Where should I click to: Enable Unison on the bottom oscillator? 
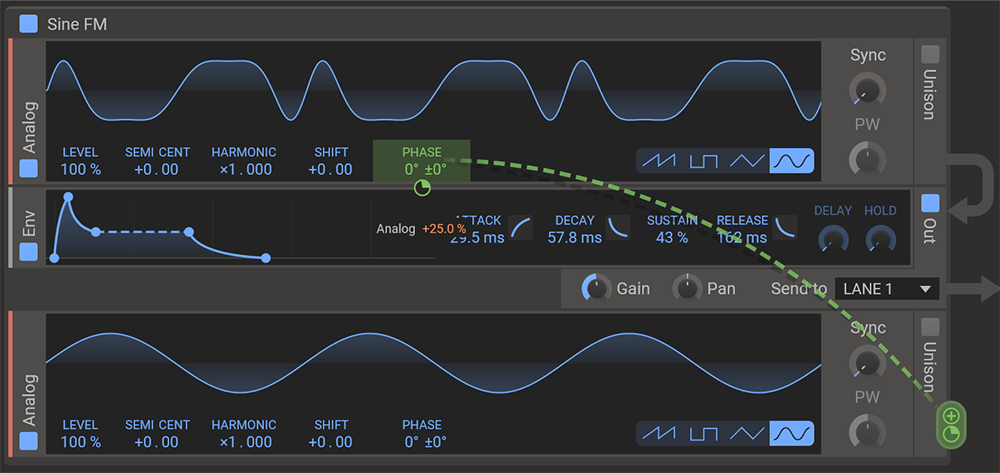930,327
